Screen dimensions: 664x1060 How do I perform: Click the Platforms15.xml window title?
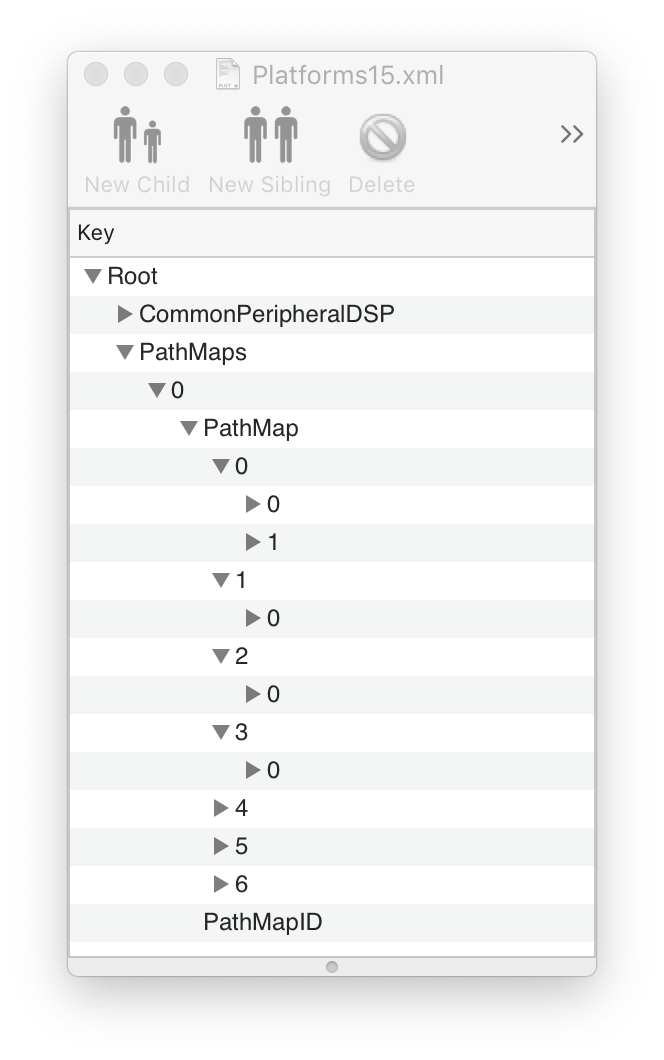click(x=347, y=75)
